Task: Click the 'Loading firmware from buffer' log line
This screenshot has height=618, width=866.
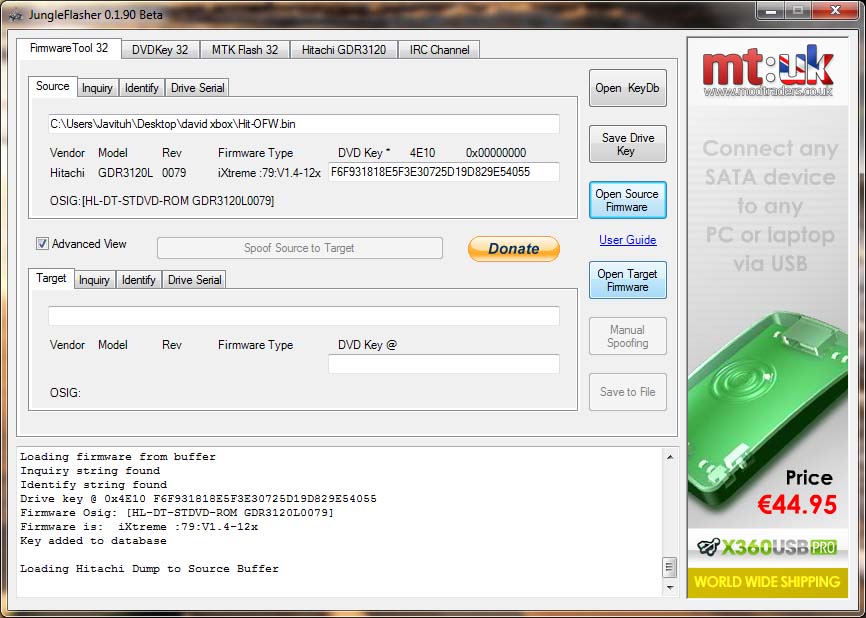Action: 118,457
